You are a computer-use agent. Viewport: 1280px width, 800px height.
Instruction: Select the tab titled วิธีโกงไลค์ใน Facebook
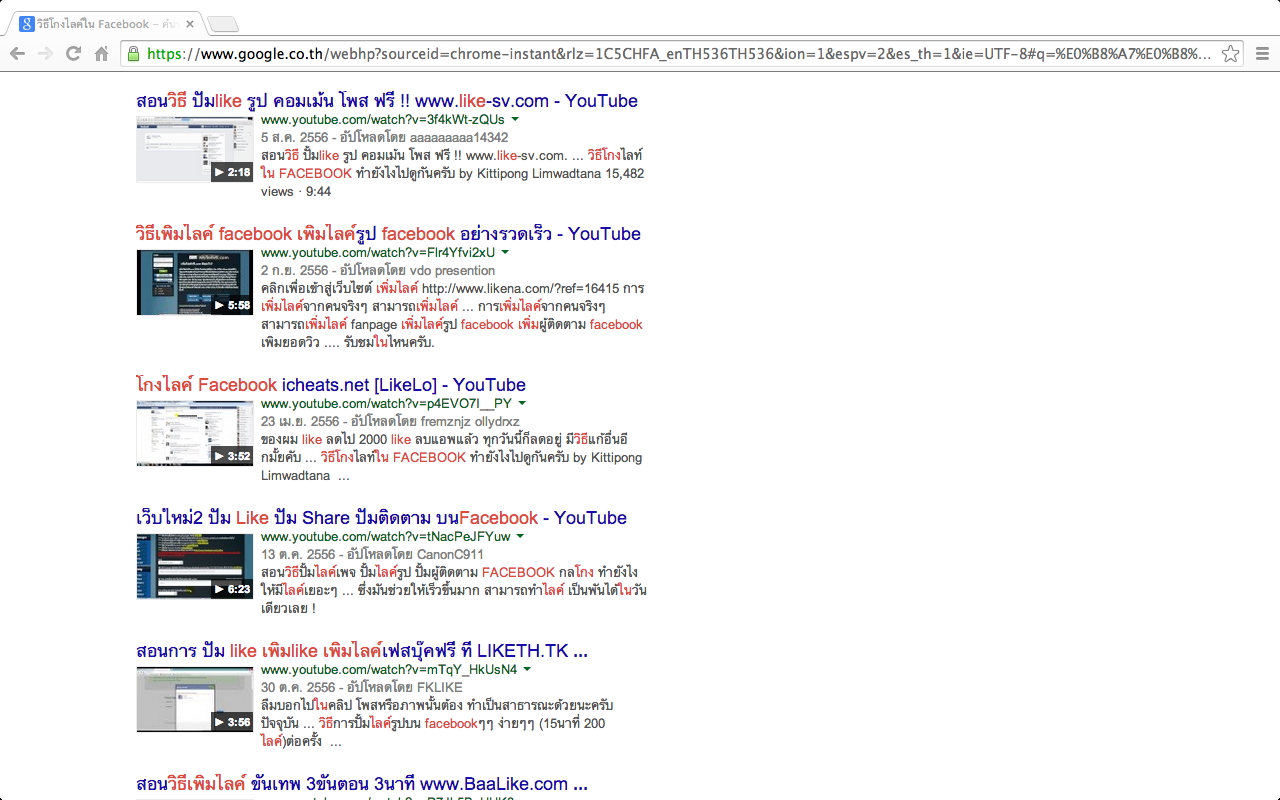click(106, 24)
